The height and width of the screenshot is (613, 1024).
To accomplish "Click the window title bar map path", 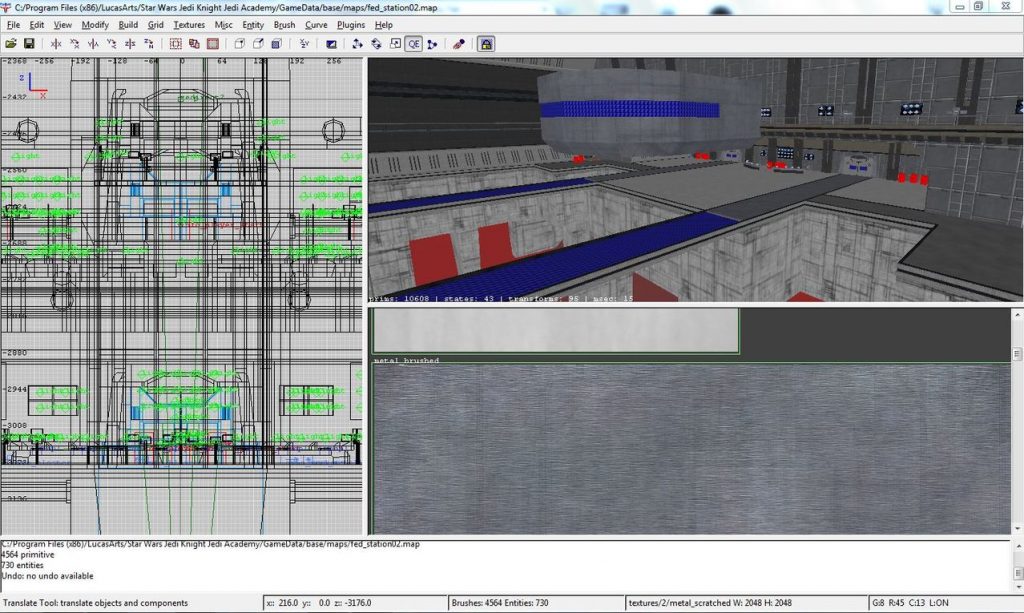I will coord(226,7).
